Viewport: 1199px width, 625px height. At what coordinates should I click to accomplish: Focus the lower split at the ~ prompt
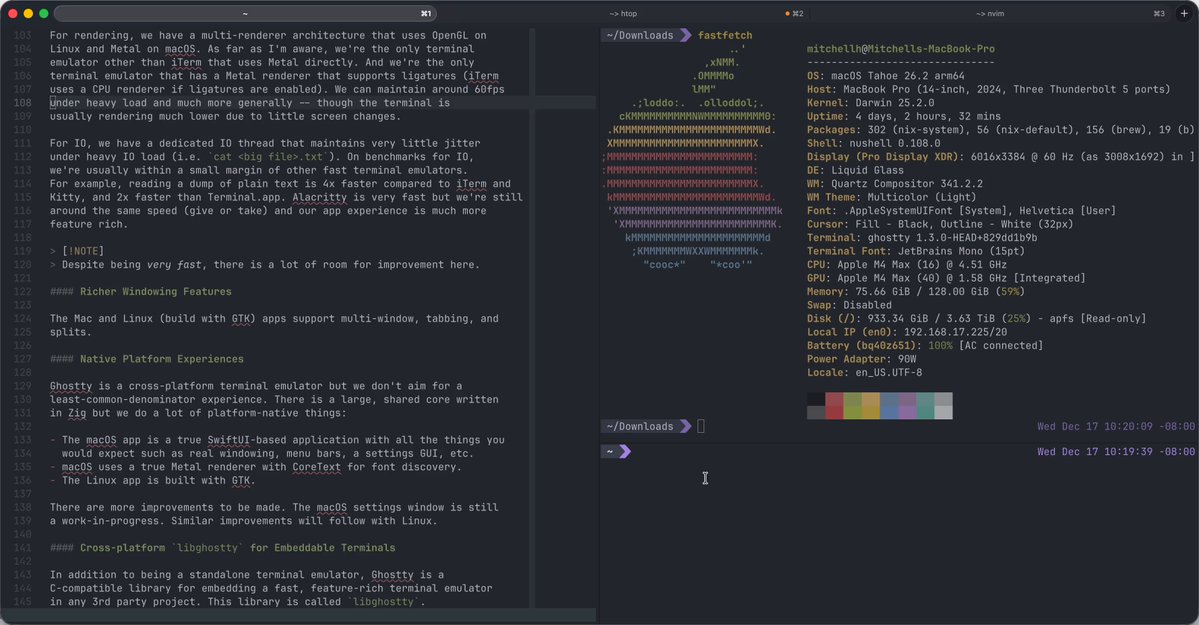(898, 535)
